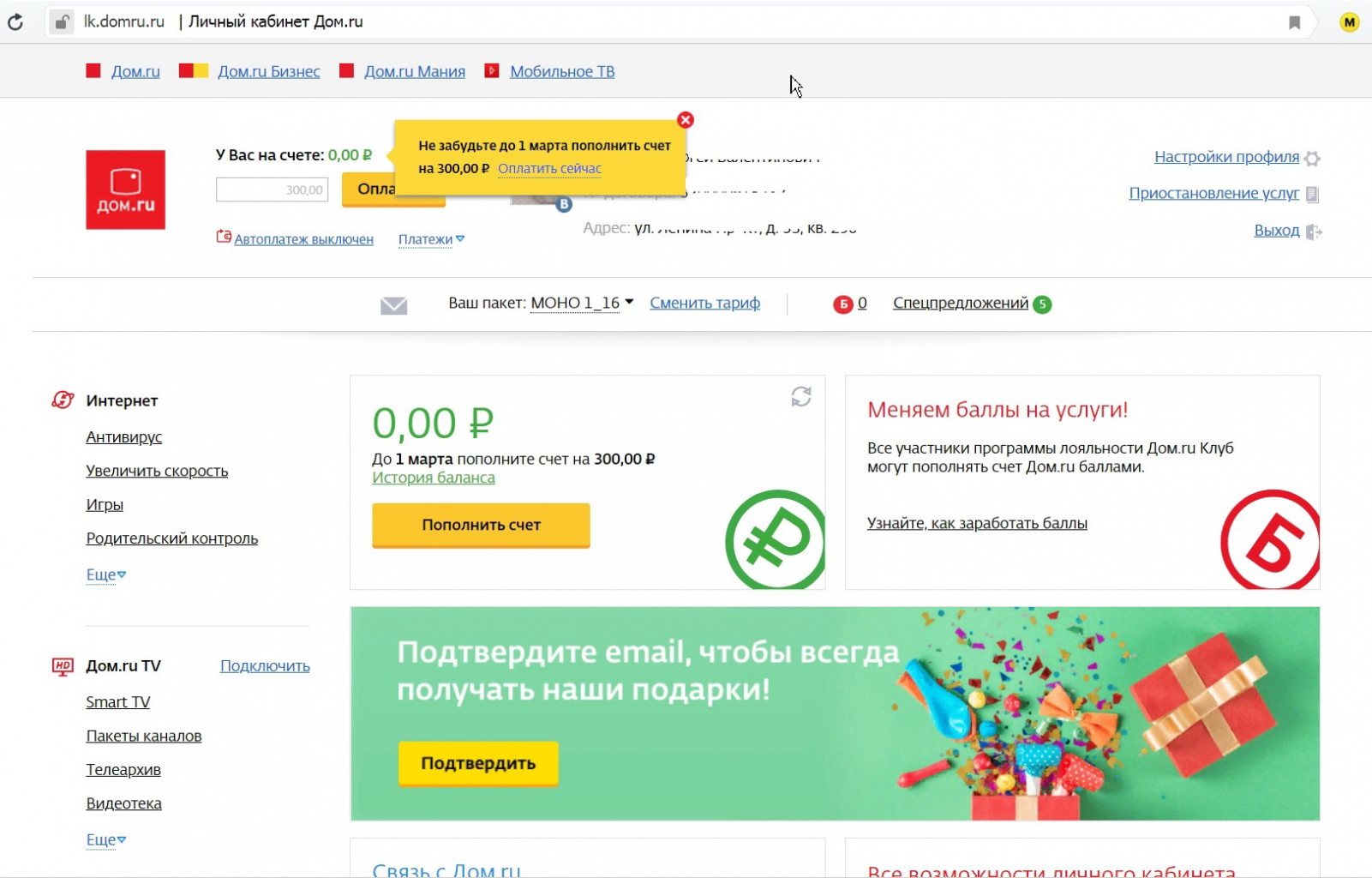Click the Интернет section heading
This screenshot has height=878, width=1372.
pyautogui.click(x=122, y=400)
